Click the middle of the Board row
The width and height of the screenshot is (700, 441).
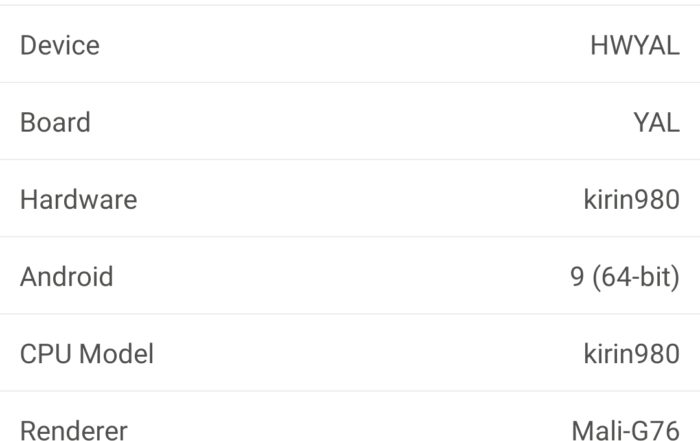(x=350, y=122)
